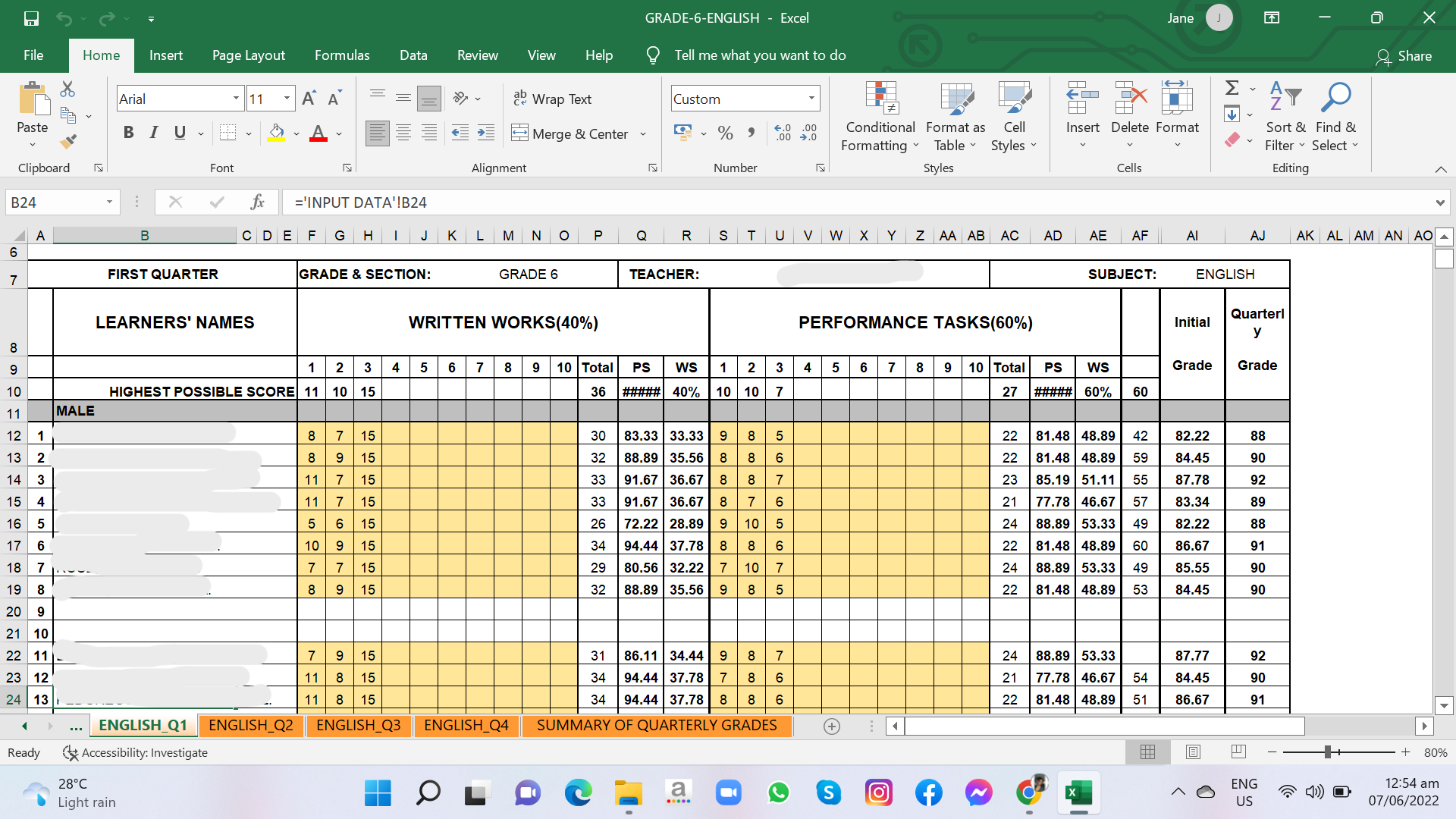Click the Cut scissors icon
The height and width of the screenshot is (819, 1456).
pyautogui.click(x=68, y=89)
